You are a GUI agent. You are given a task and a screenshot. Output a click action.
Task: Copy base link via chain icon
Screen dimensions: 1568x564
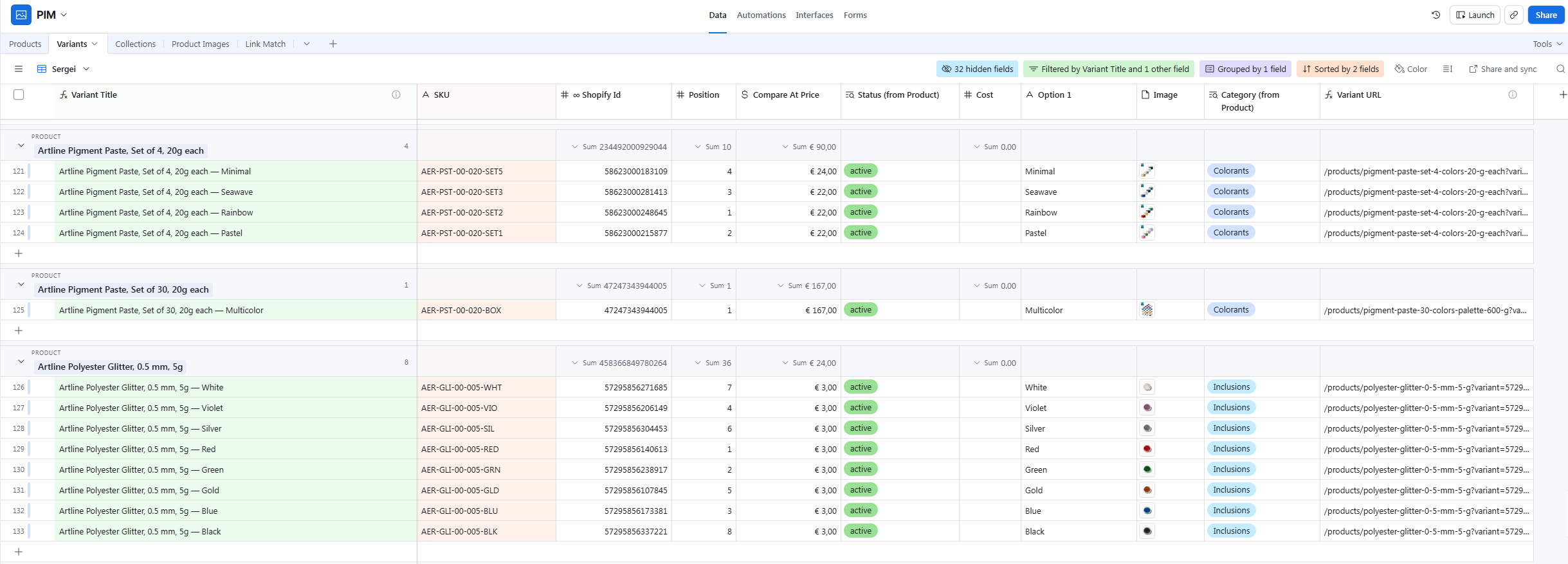pos(1514,15)
